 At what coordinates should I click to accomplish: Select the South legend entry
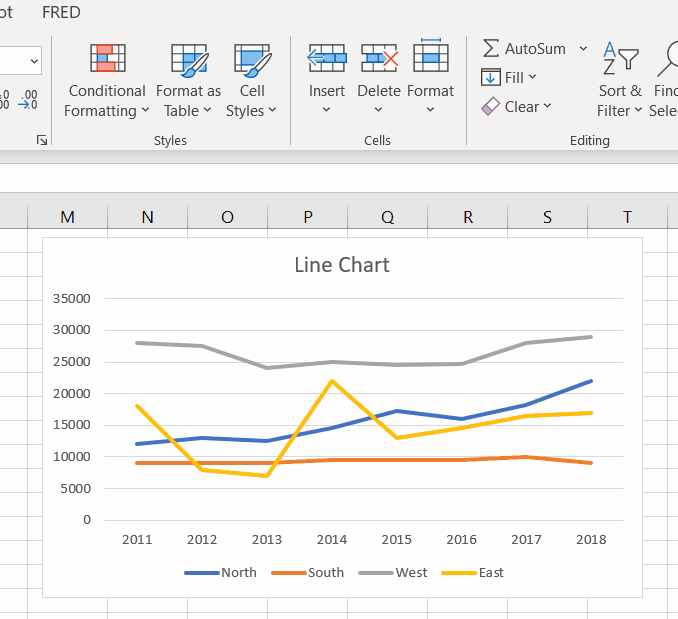(x=307, y=573)
